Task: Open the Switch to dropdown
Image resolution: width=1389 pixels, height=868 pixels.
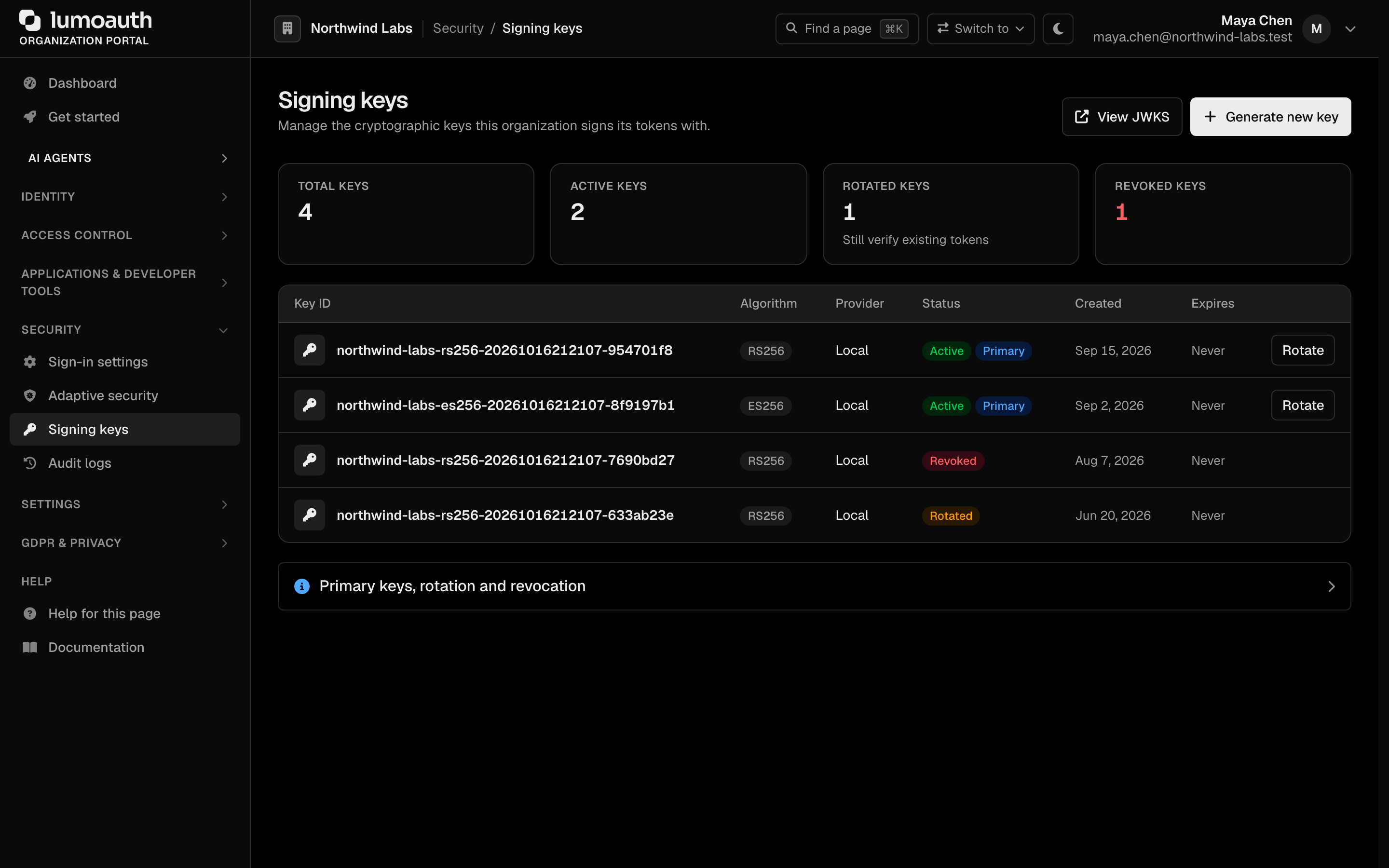Action: (x=980, y=29)
